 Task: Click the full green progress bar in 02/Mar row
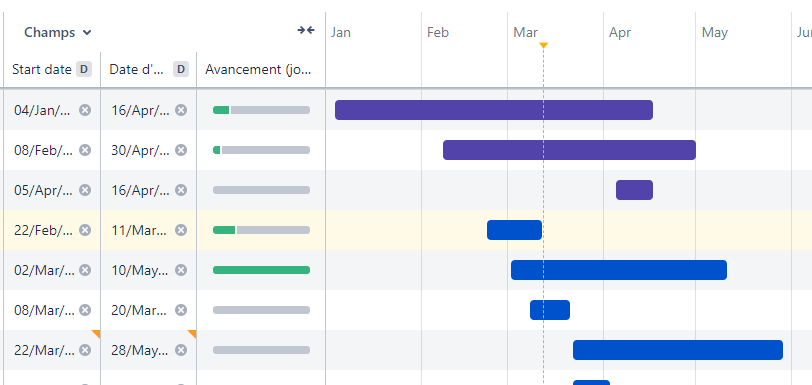262,270
